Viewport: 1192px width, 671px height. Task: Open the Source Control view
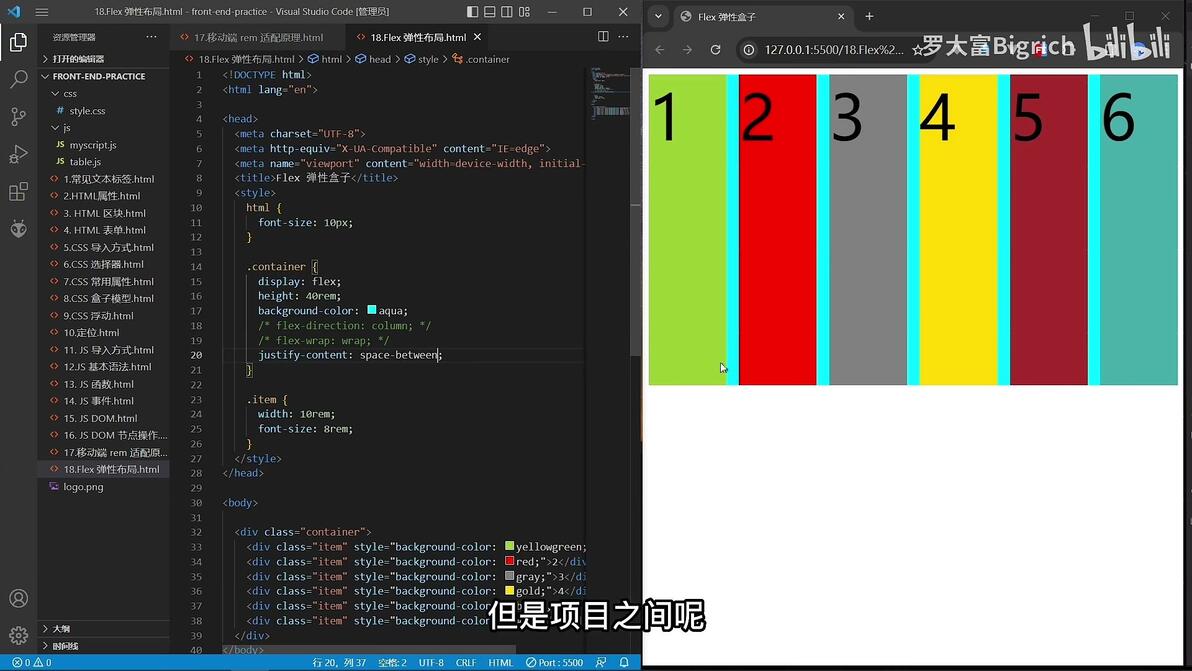(18, 116)
